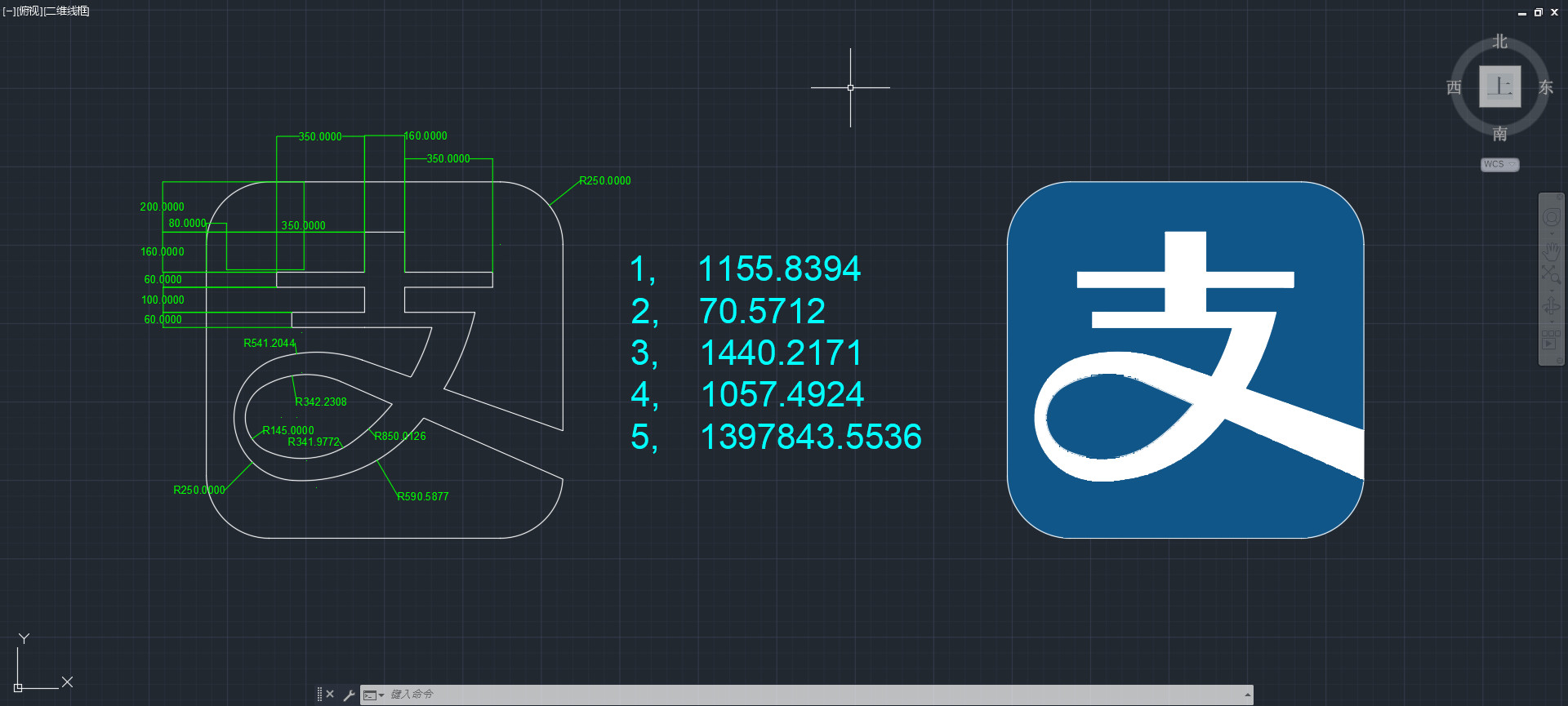Open the 二维线框 visual style menu
Viewport: 1568px width, 706px height.
point(66,11)
